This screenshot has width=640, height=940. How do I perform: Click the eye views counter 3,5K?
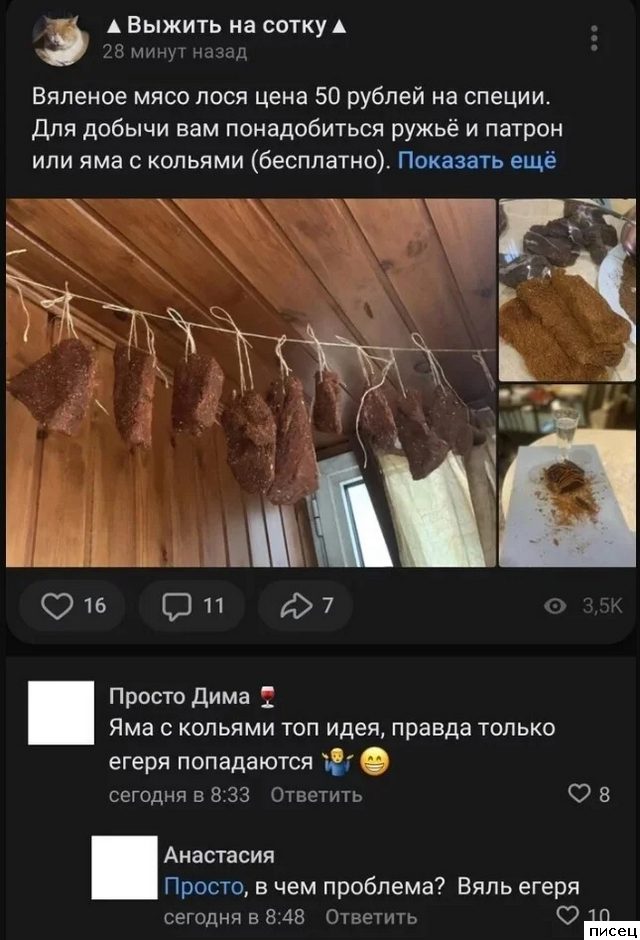pyautogui.click(x=584, y=605)
